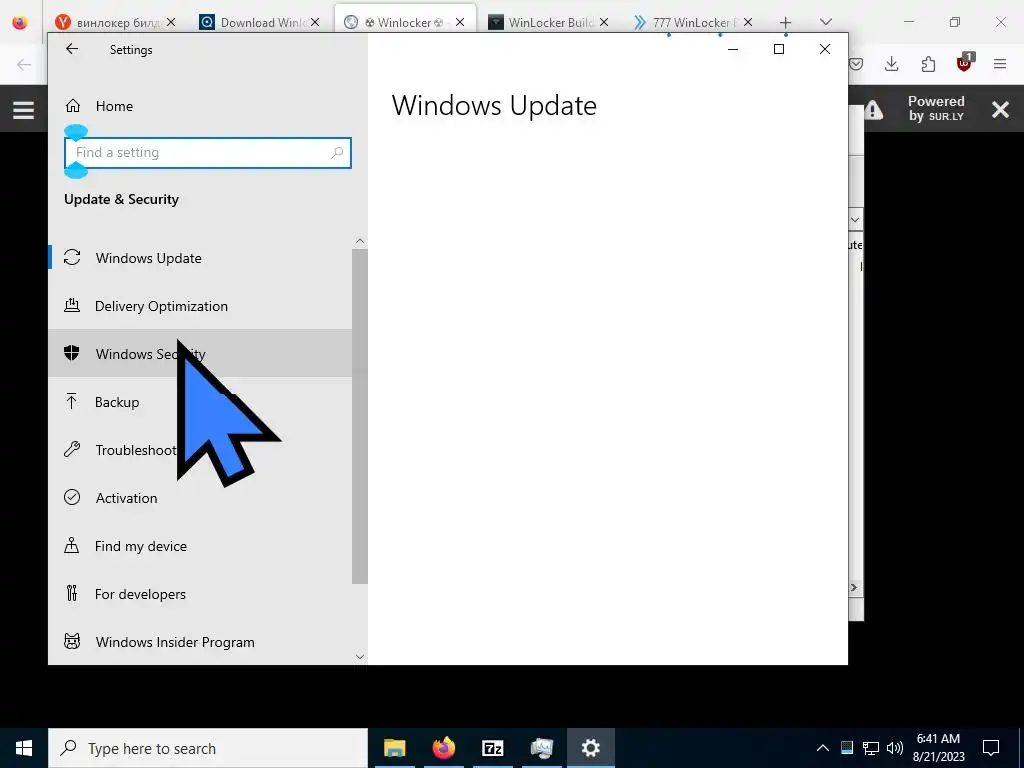Click the volume speaker tray icon
1024x768 pixels.
tap(895, 748)
